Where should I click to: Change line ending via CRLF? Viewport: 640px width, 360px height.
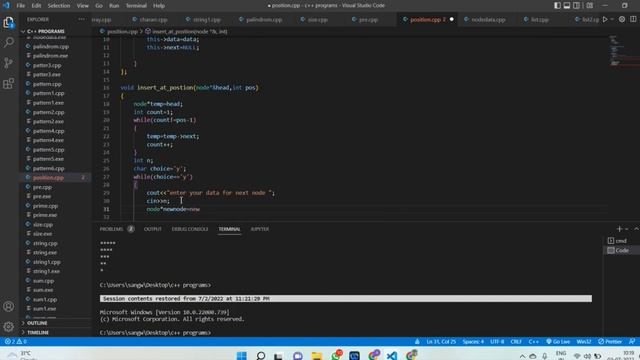(x=516, y=342)
